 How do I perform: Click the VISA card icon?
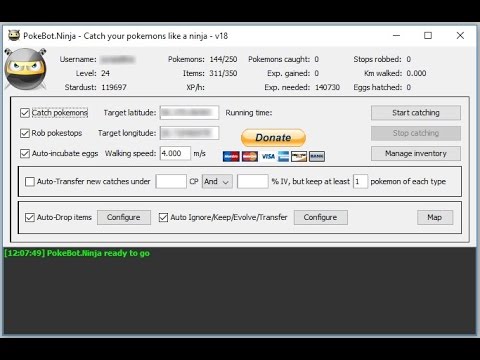268,156
